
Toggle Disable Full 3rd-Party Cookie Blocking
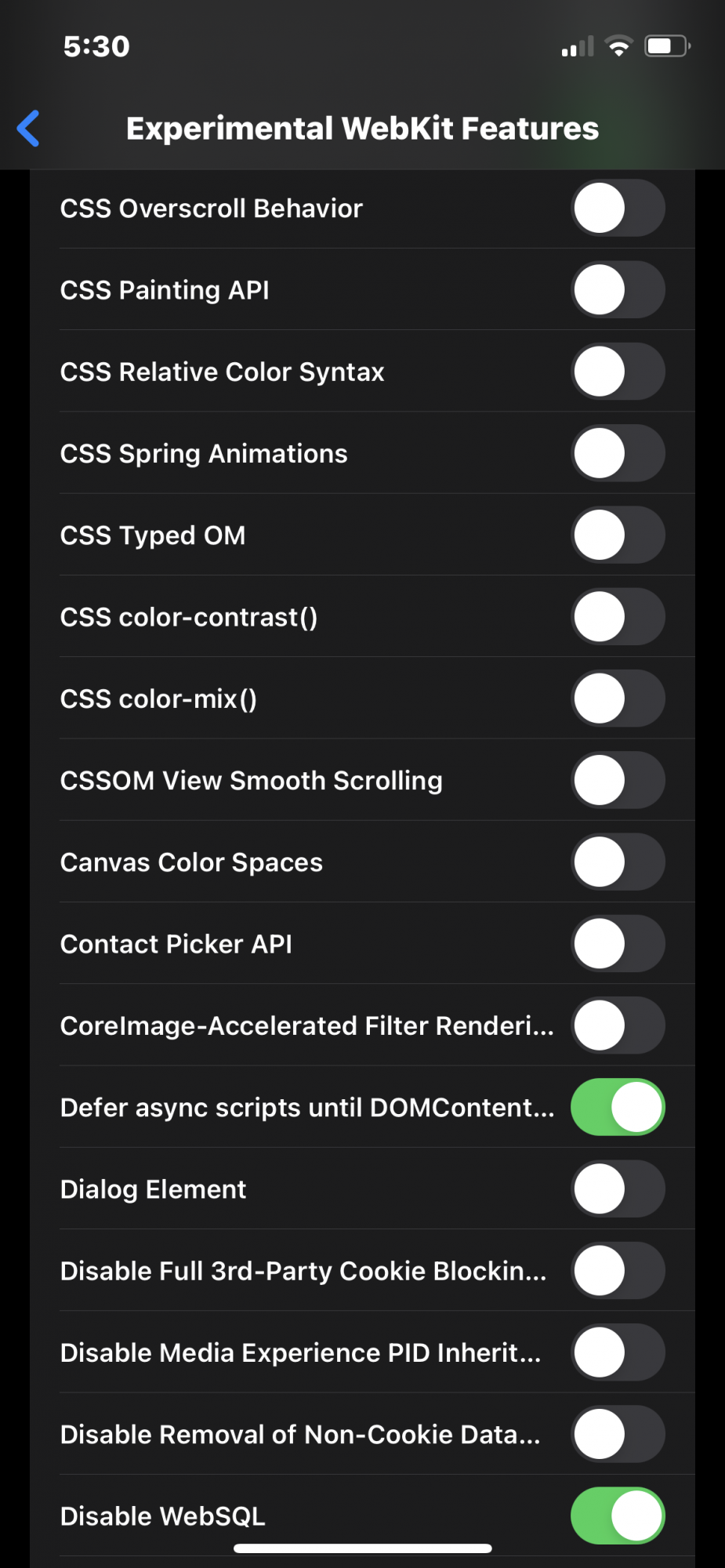[618, 1271]
